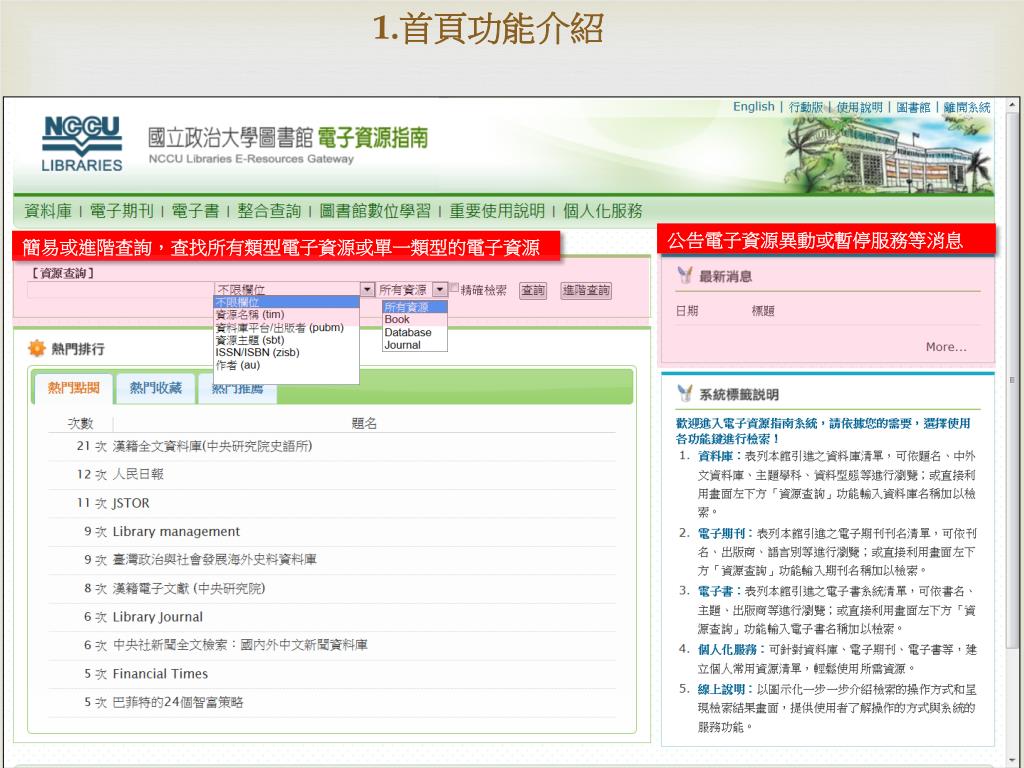This screenshot has height=768, width=1024.
Task: Switch the site language via English link
Action: 753,107
